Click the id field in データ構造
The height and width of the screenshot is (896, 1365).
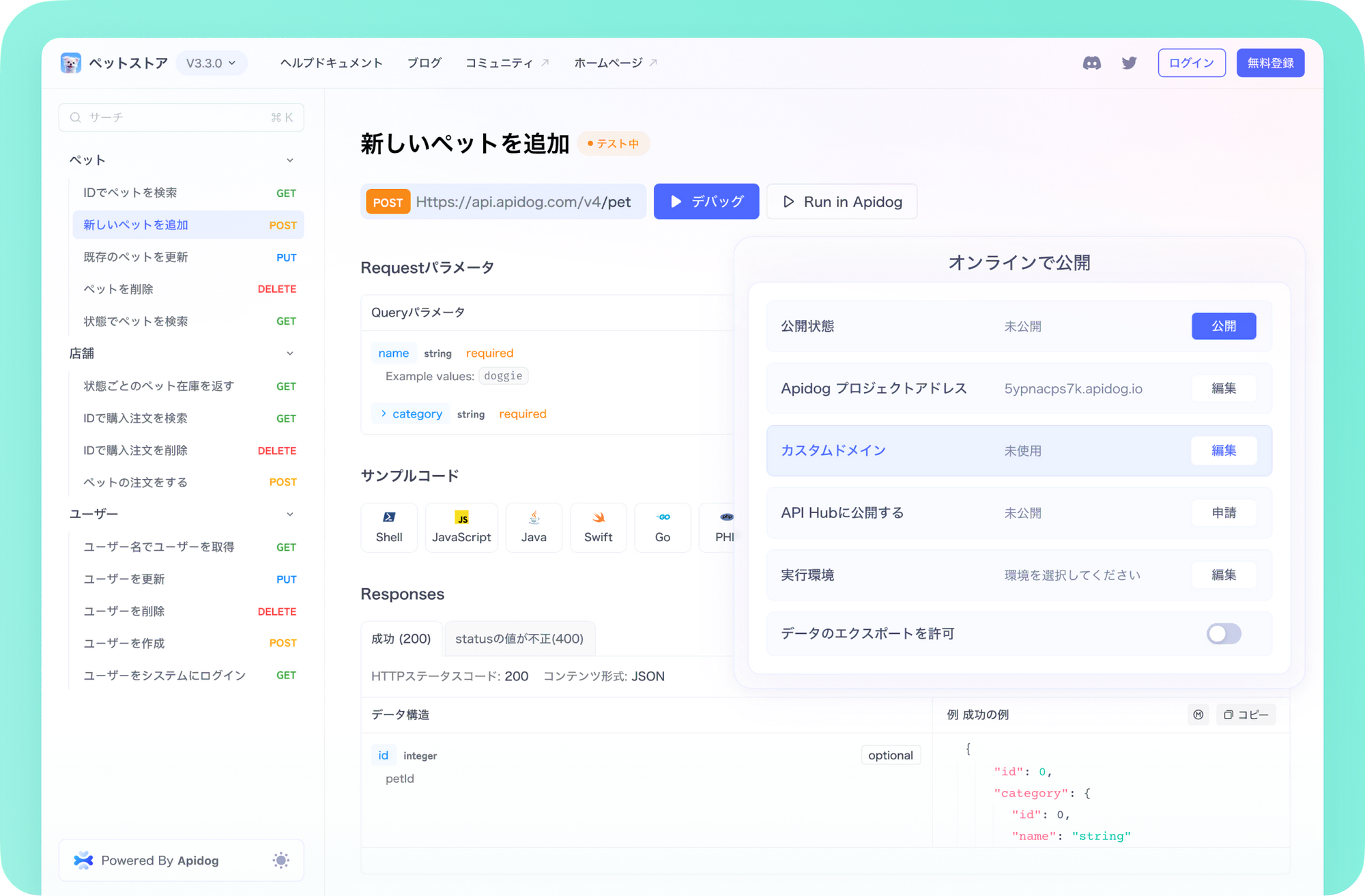[383, 755]
